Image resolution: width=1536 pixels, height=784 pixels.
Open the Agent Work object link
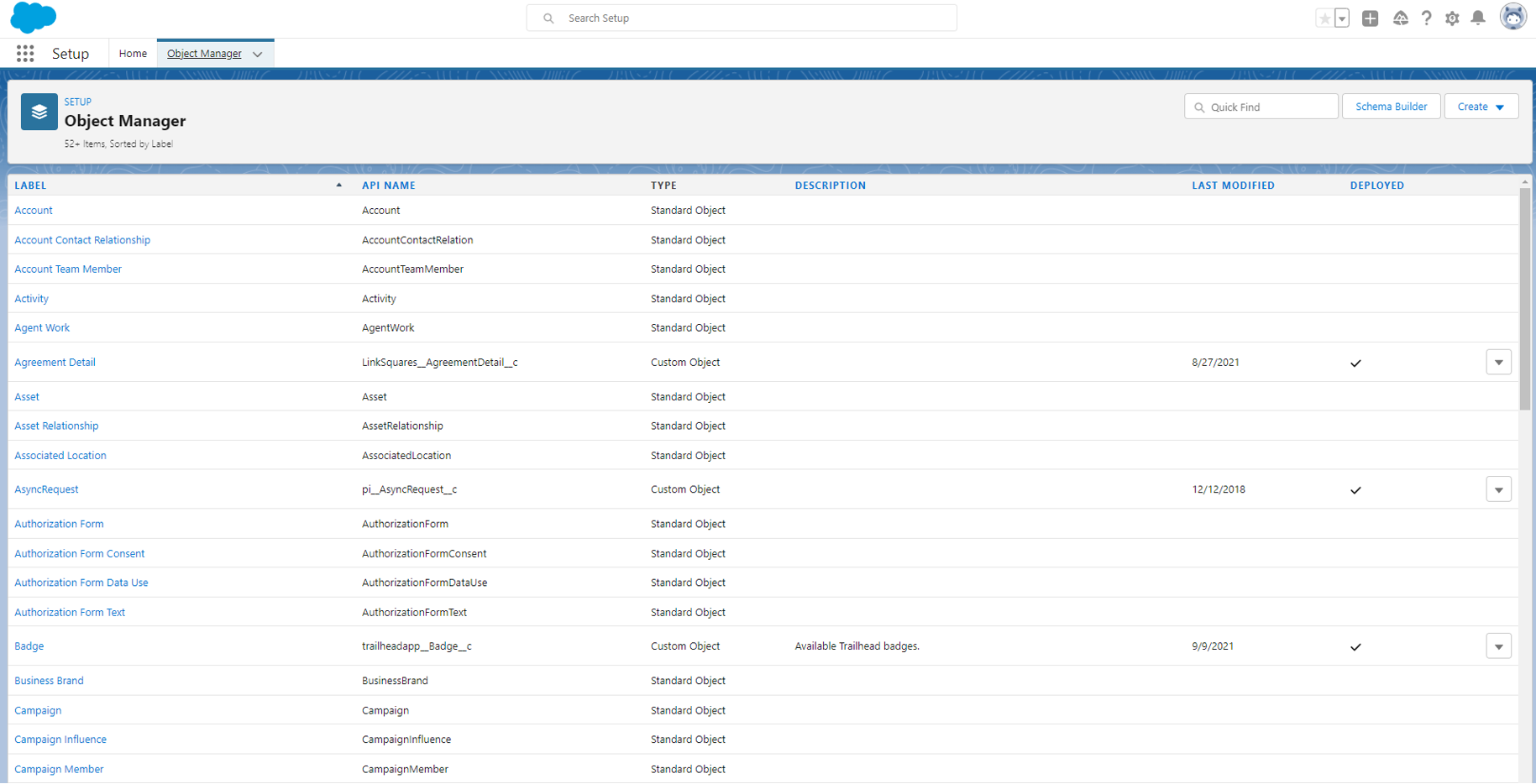tap(42, 328)
